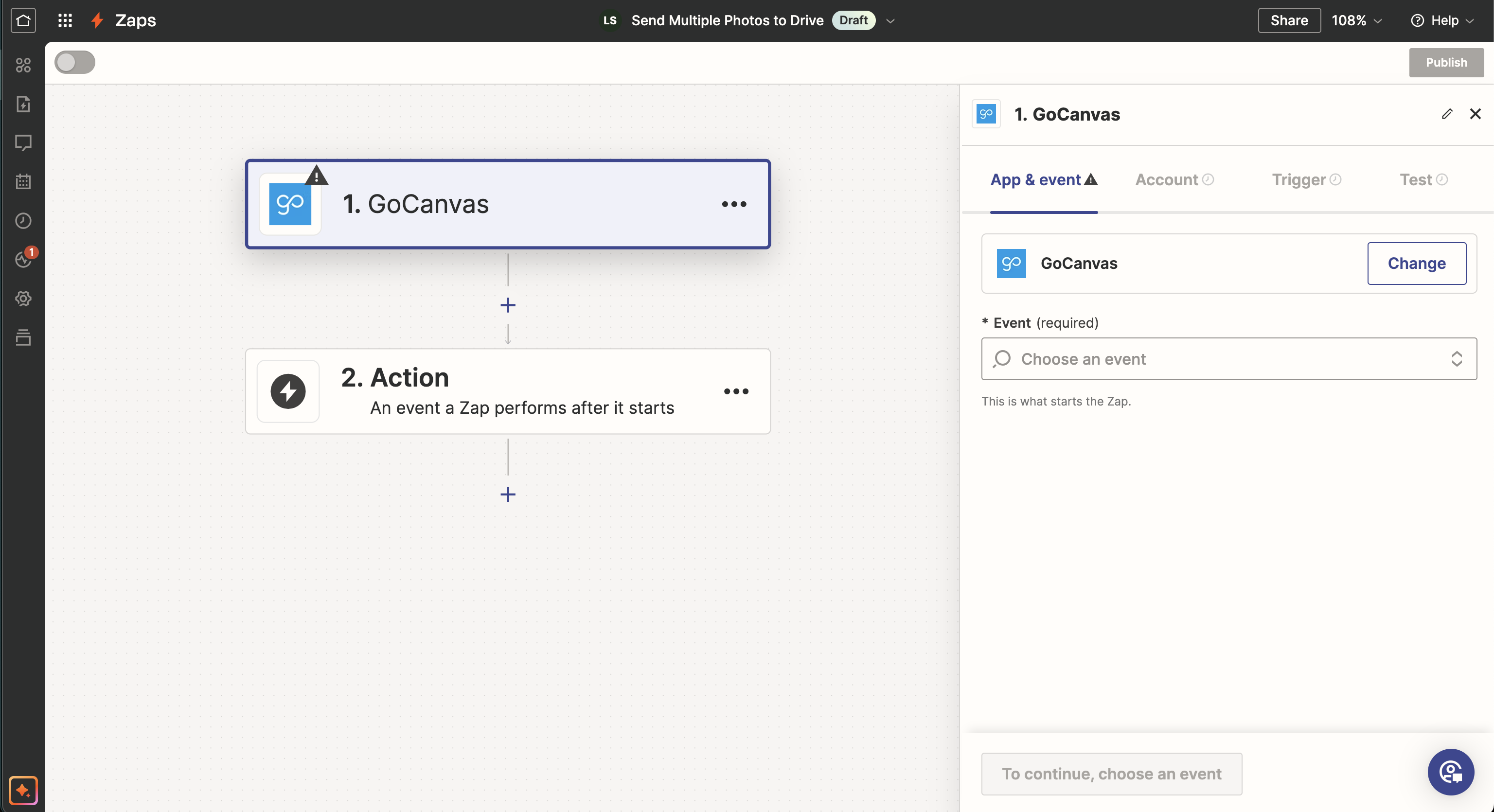Click the Send Multiple Photos to Drive title
Viewport: 1494px width, 812px height.
[x=727, y=20]
